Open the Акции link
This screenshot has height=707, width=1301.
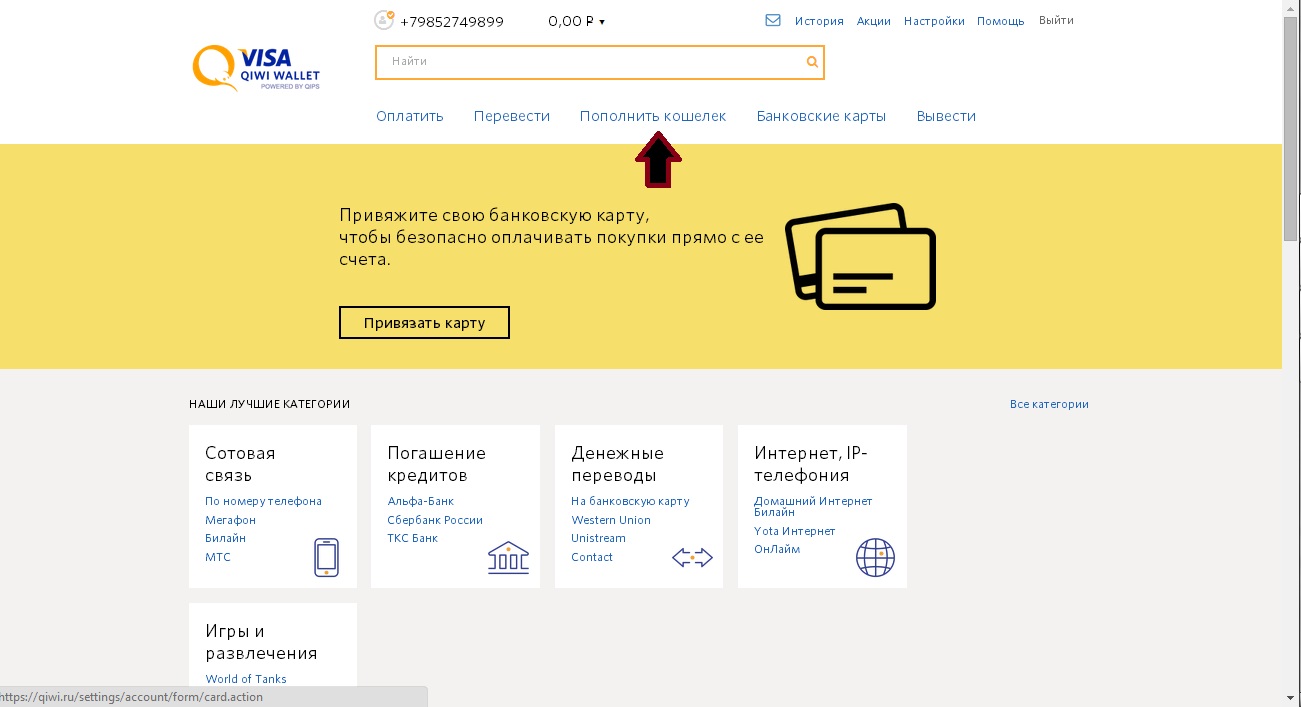[x=874, y=21]
